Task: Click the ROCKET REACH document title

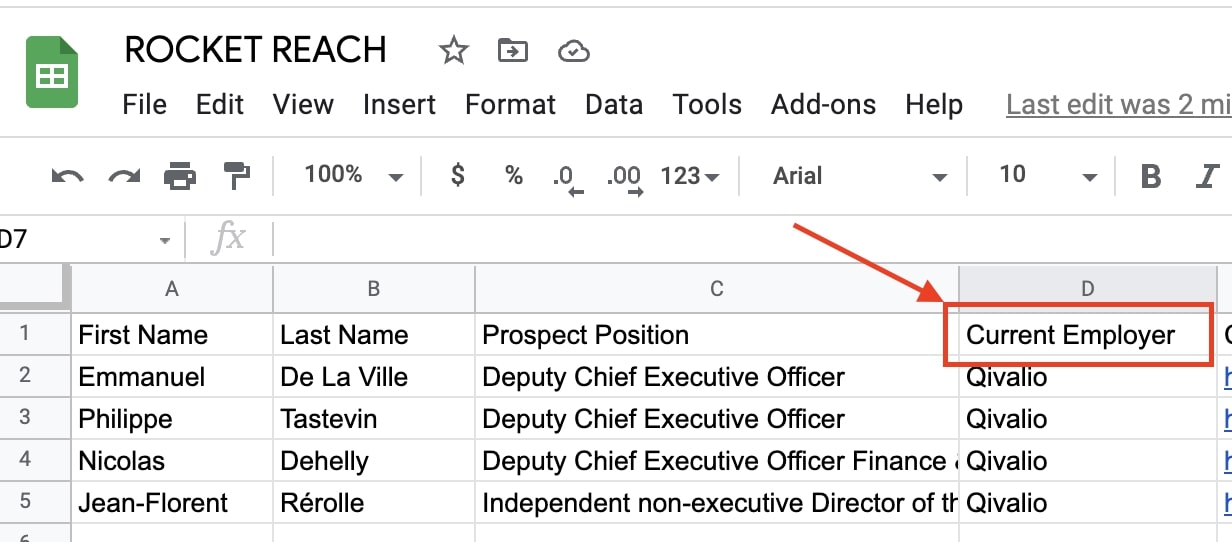Action: (255, 50)
